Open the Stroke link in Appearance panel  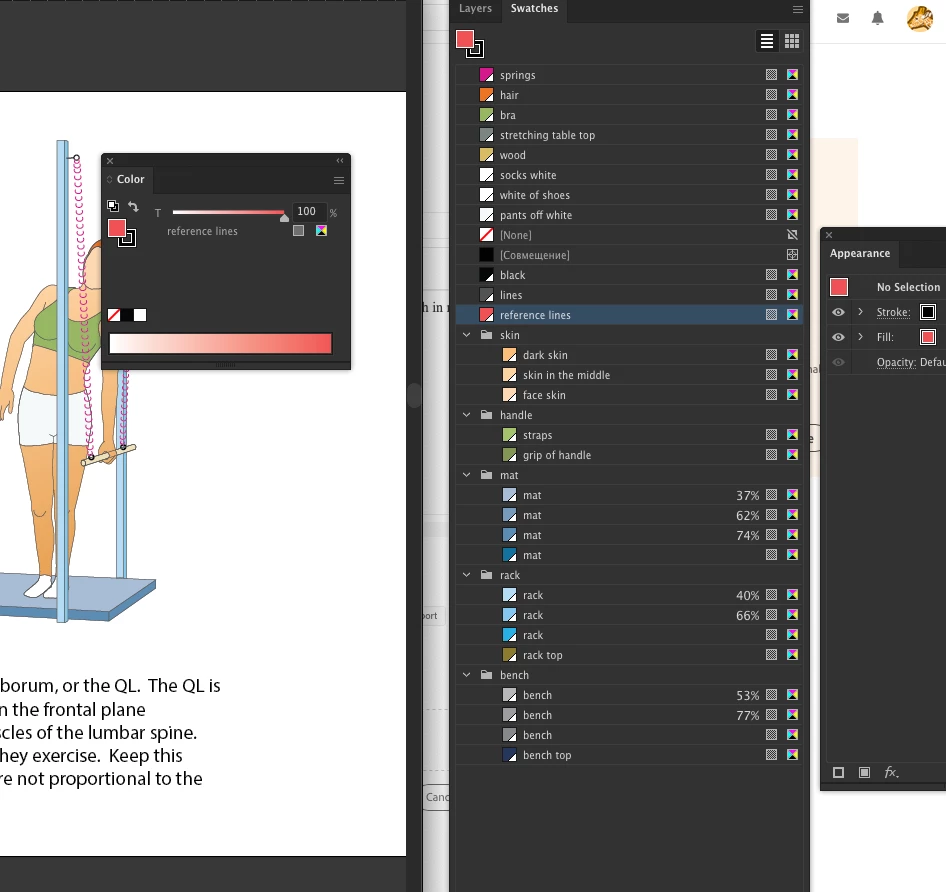pos(894,312)
